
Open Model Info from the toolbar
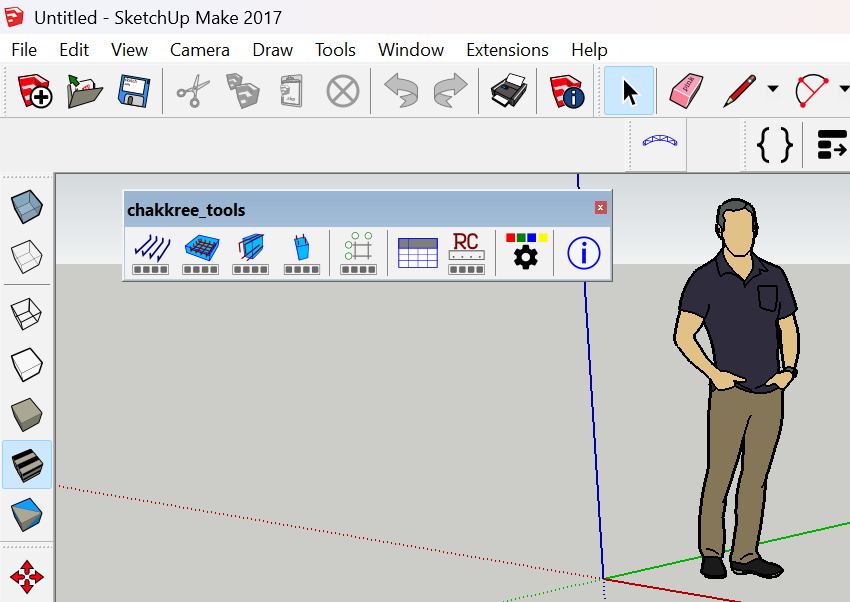tap(566, 90)
